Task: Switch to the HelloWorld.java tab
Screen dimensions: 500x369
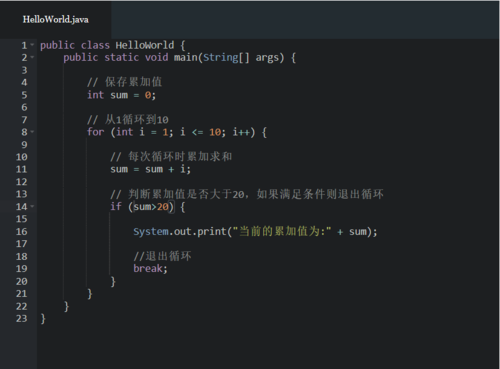Action: click(x=56, y=19)
